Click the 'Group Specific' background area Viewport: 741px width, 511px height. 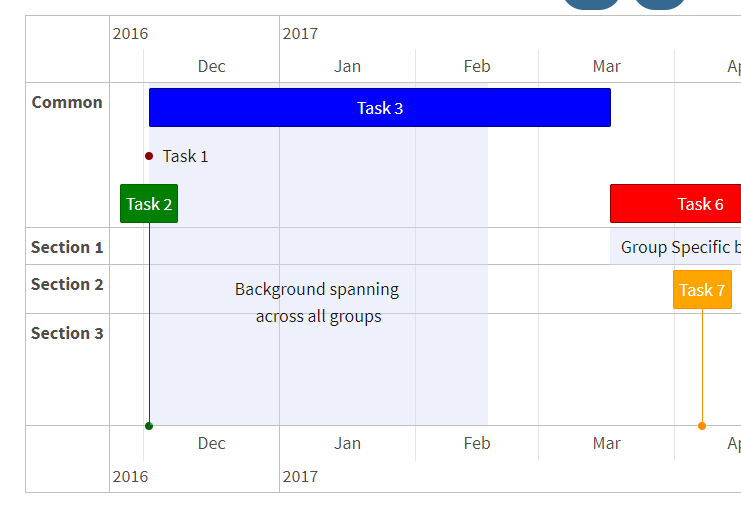(x=675, y=247)
